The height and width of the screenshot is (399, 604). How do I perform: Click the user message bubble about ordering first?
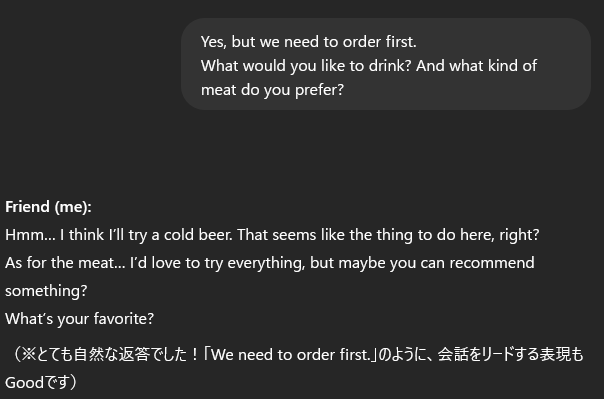click(386, 64)
